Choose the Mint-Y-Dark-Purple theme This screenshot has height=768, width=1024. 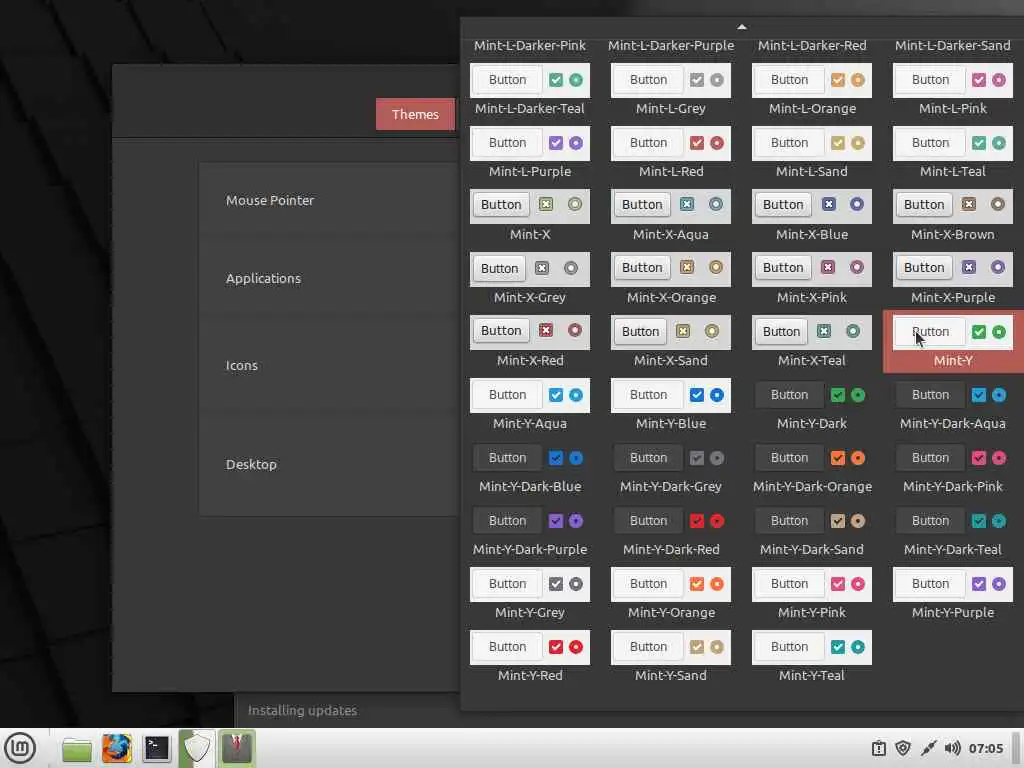[x=530, y=531]
